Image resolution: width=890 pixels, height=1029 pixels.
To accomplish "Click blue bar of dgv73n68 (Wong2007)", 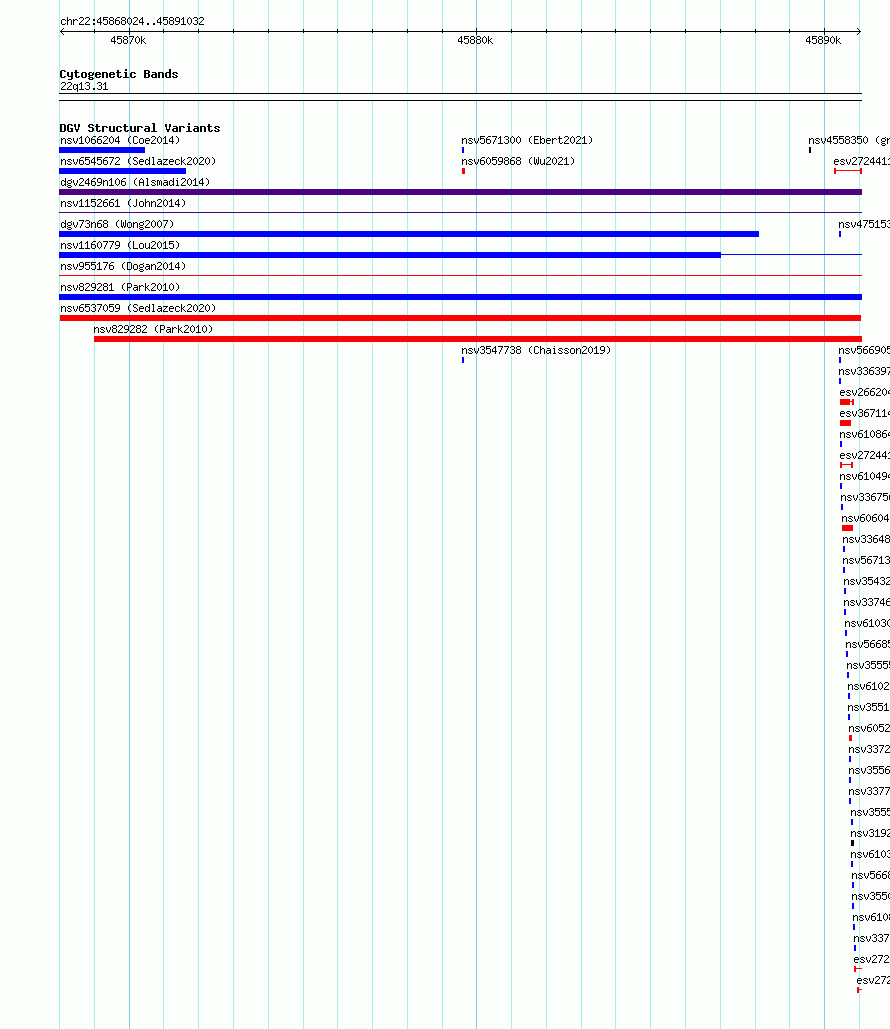I will click(409, 234).
